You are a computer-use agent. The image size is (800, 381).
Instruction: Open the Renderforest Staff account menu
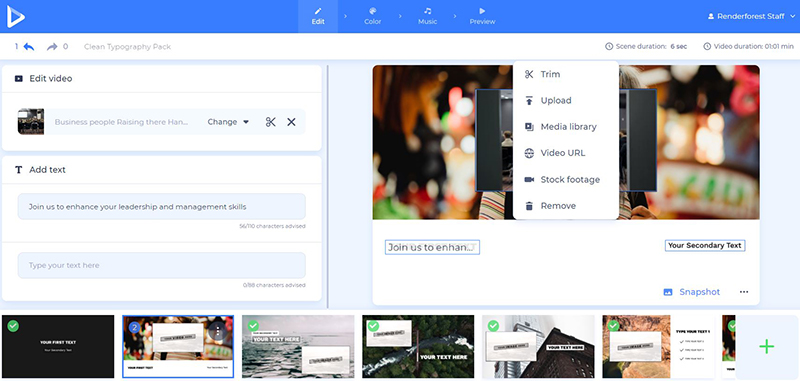[751, 16]
